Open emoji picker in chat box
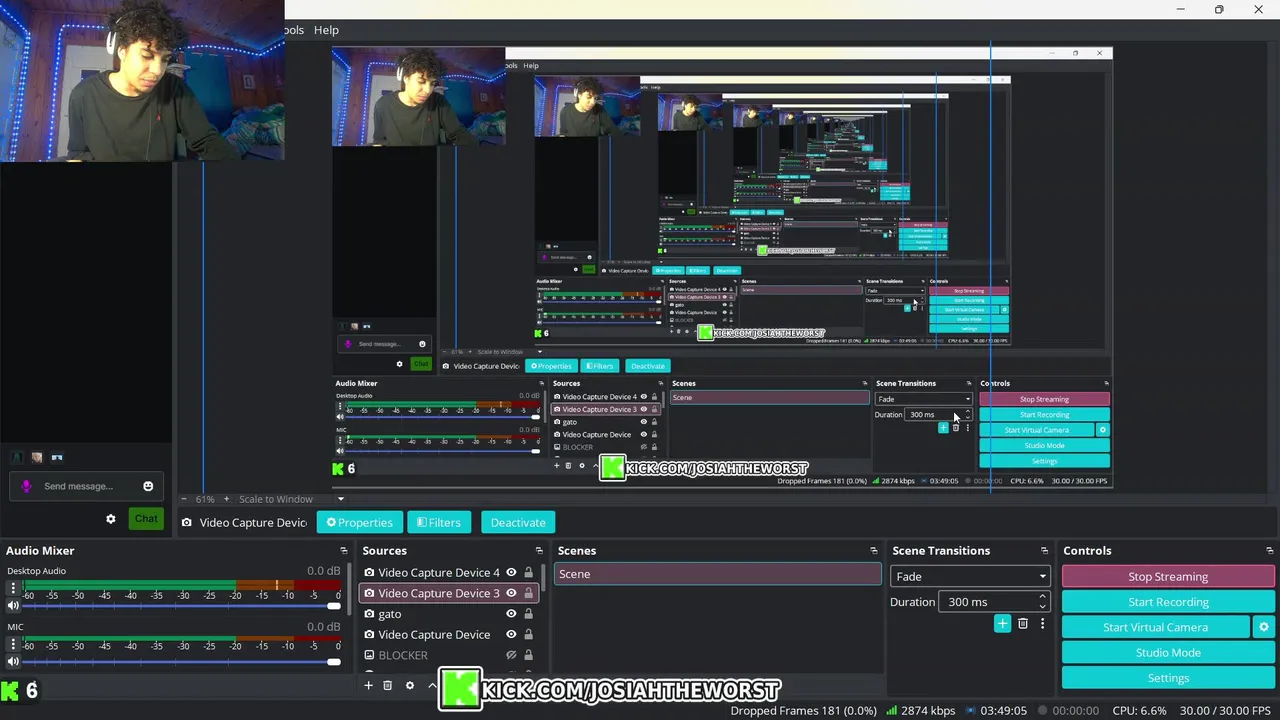 pos(148,486)
